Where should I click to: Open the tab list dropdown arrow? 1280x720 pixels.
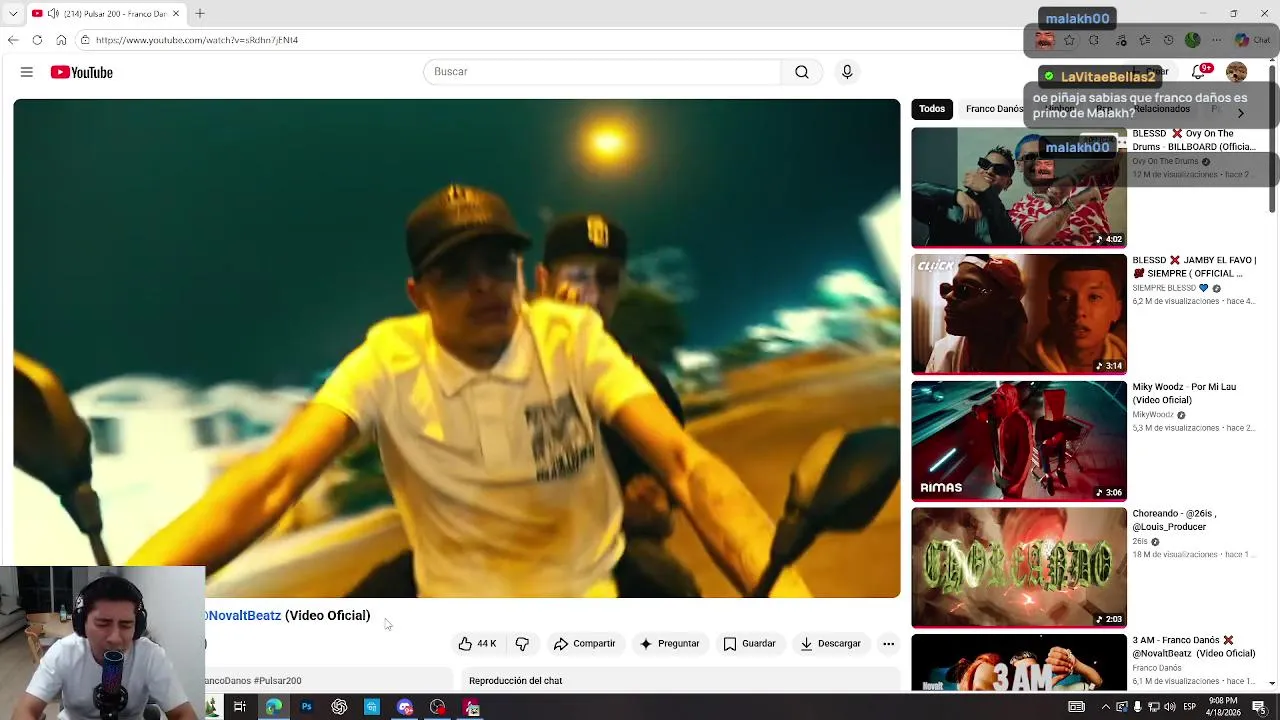click(13, 14)
